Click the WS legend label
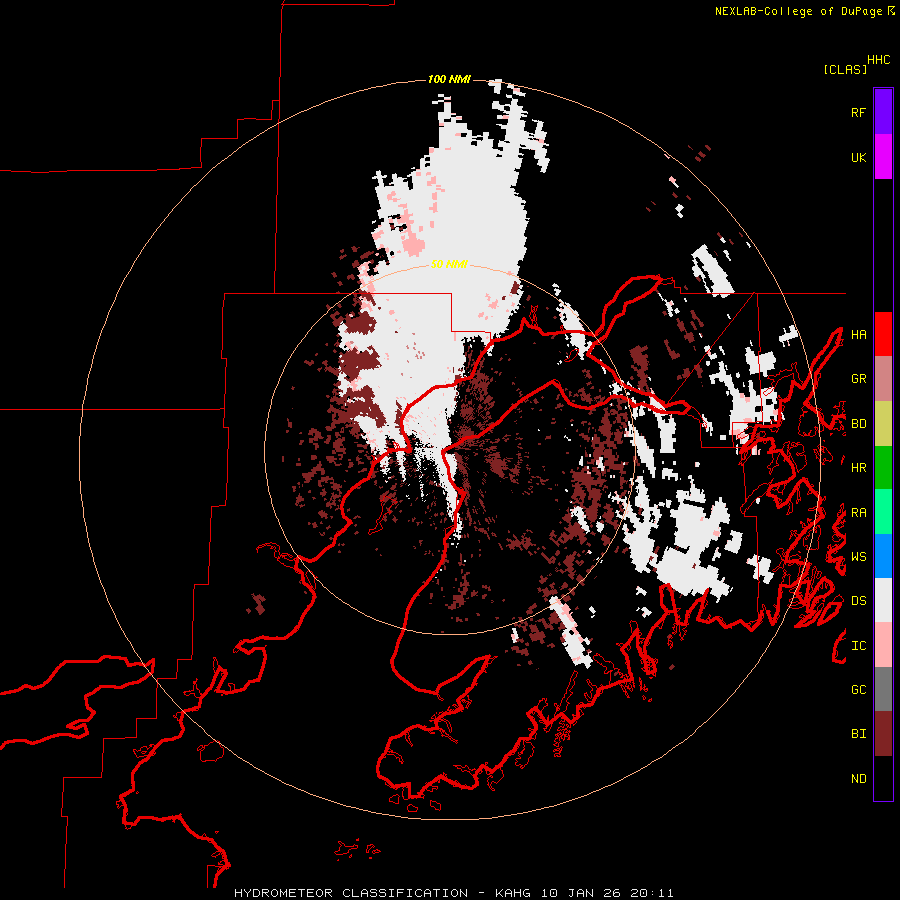 click(x=858, y=557)
